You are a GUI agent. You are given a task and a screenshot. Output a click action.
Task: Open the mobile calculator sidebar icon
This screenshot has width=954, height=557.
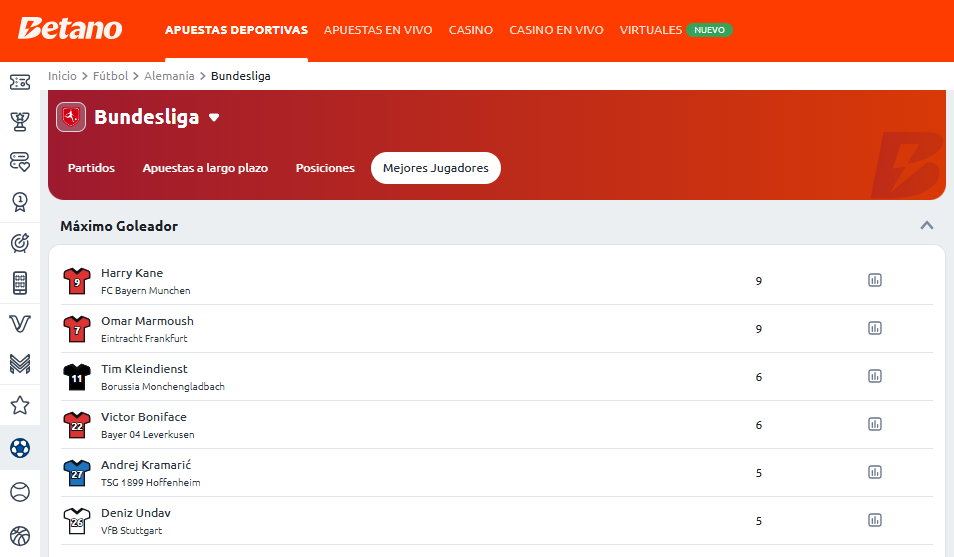(20, 283)
